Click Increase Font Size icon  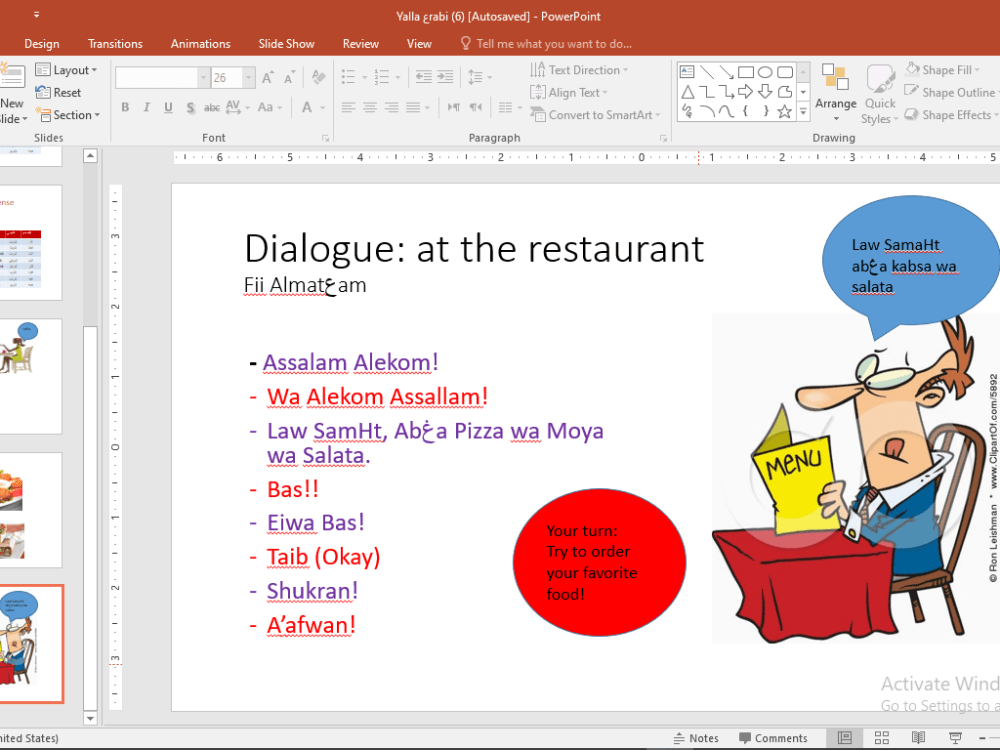point(268,78)
